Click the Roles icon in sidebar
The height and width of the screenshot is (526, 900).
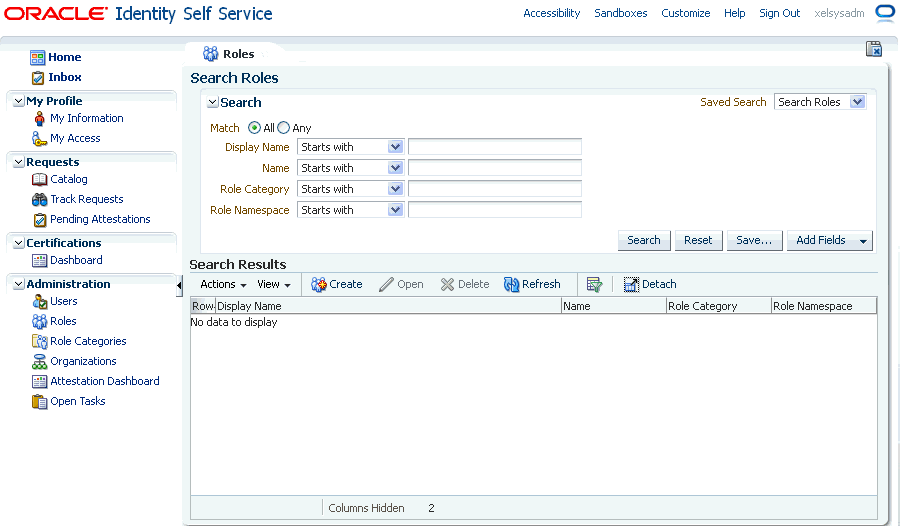40,322
